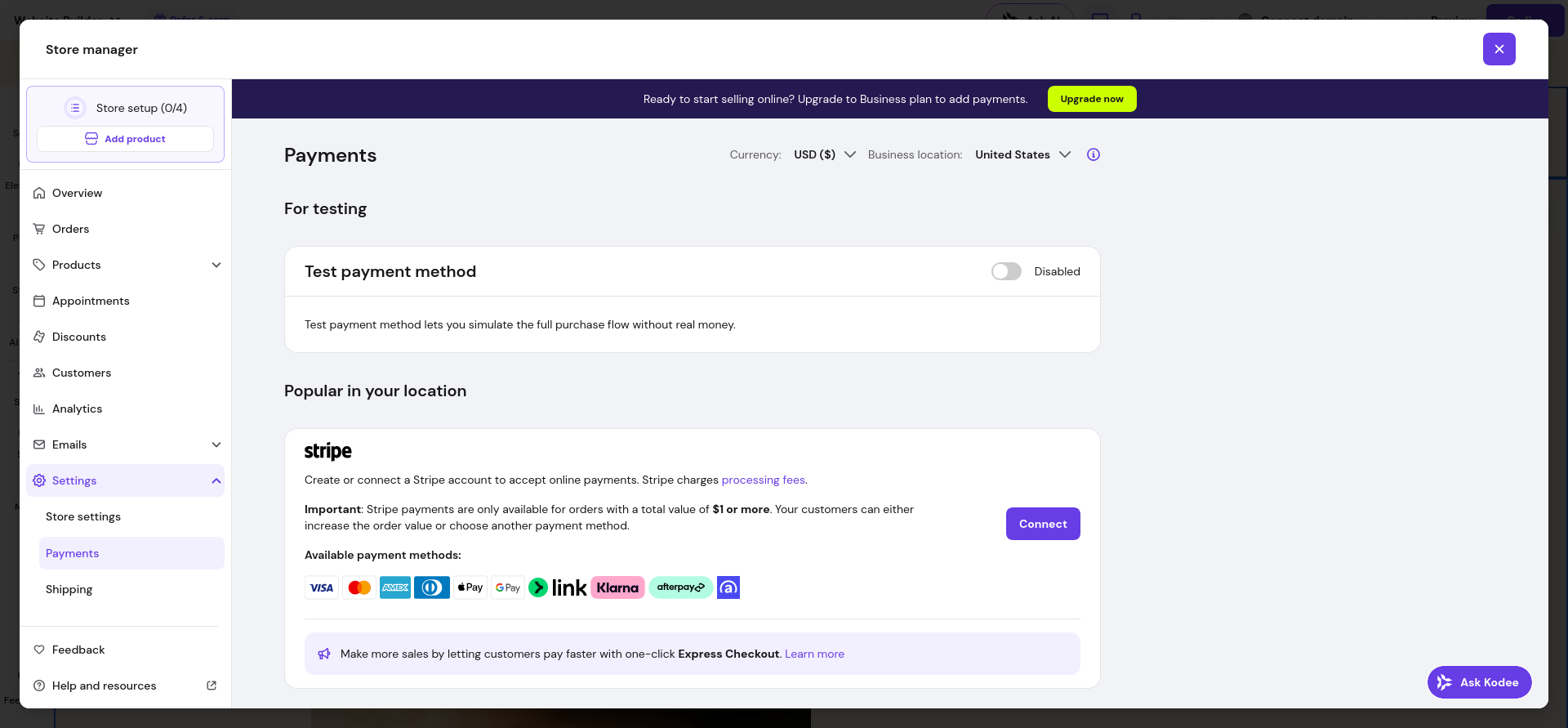
Task: Go to Orders in the sidebar
Action: click(x=125, y=229)
